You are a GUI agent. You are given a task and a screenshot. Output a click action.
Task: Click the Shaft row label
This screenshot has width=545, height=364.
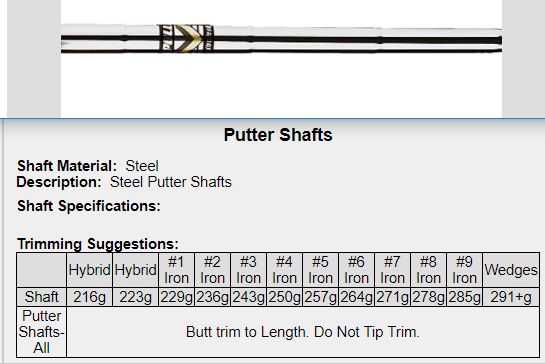41,297
